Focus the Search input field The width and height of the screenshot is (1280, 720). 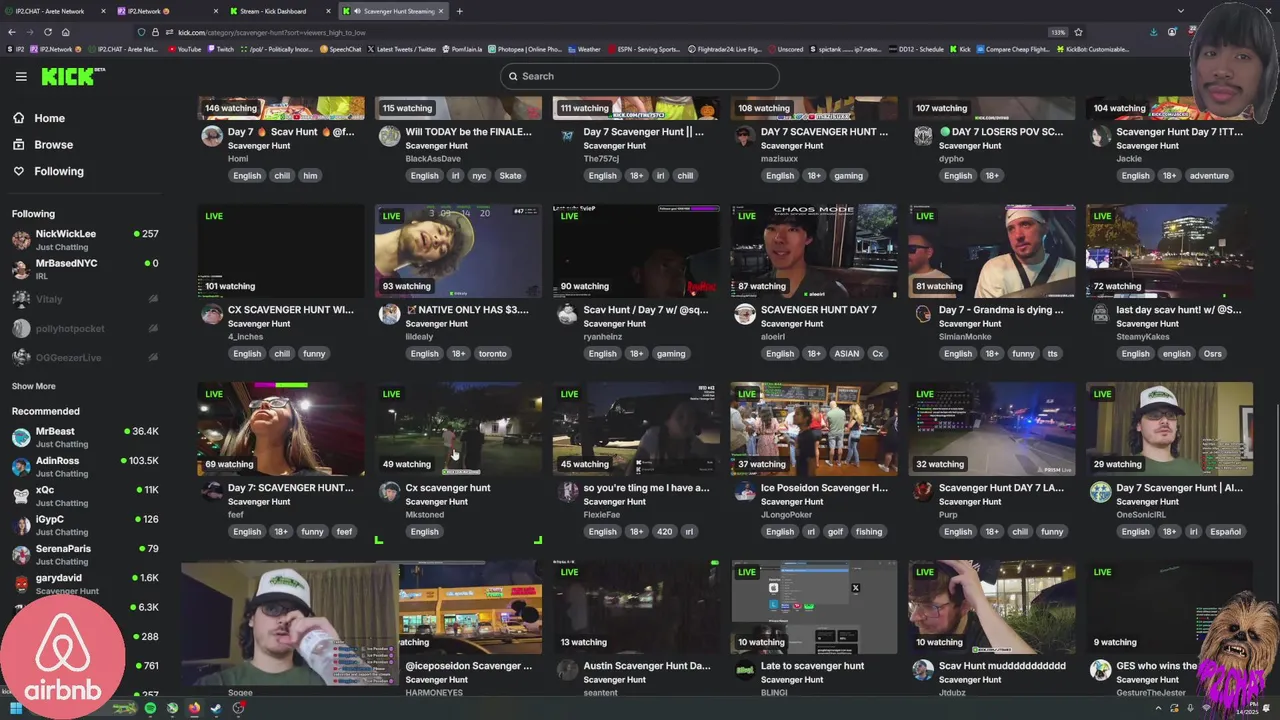tap(640, 76)
